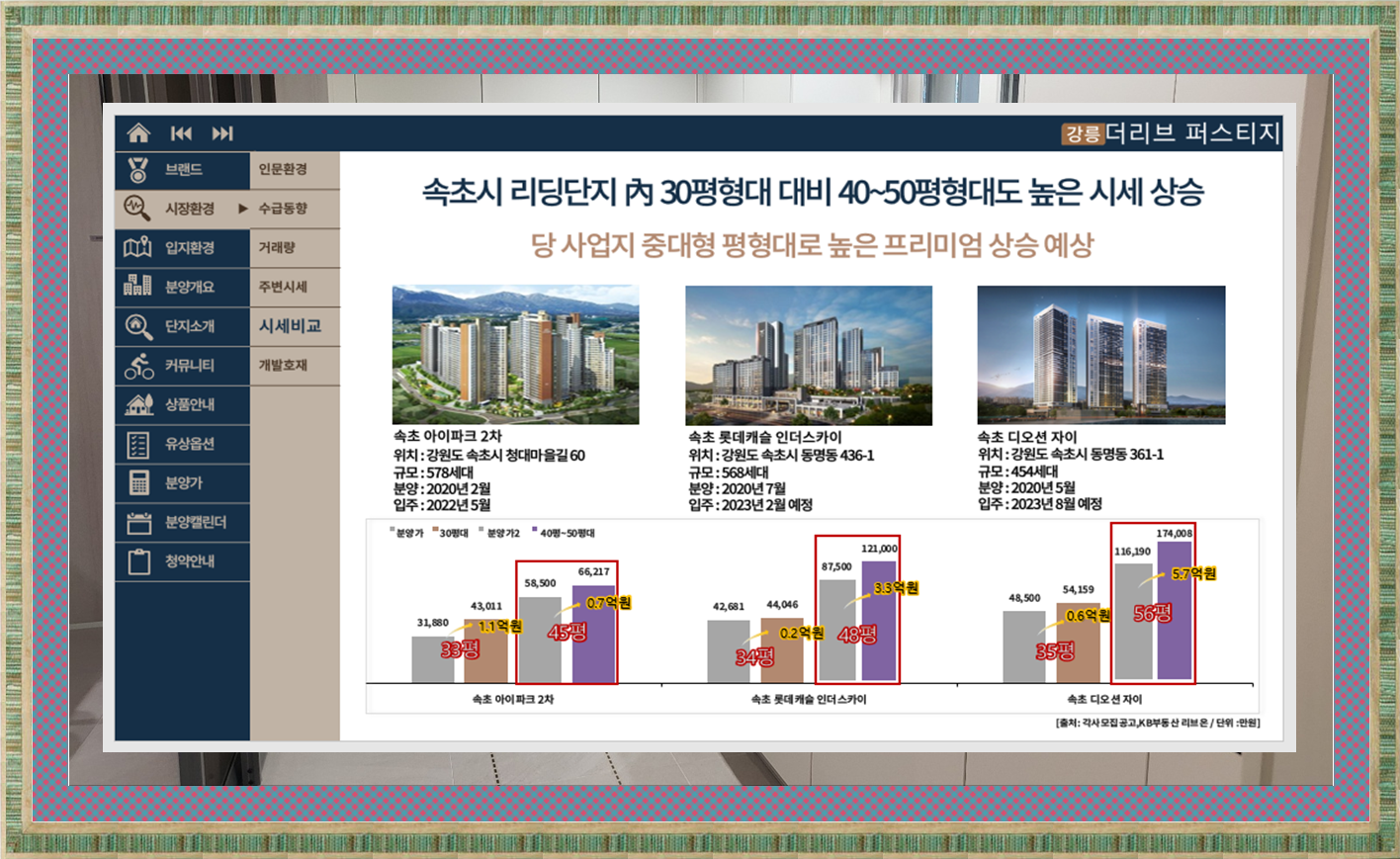
Task: Click the 속초 디오션 자이 chart axis label
Action: [x=1104, y=699]
